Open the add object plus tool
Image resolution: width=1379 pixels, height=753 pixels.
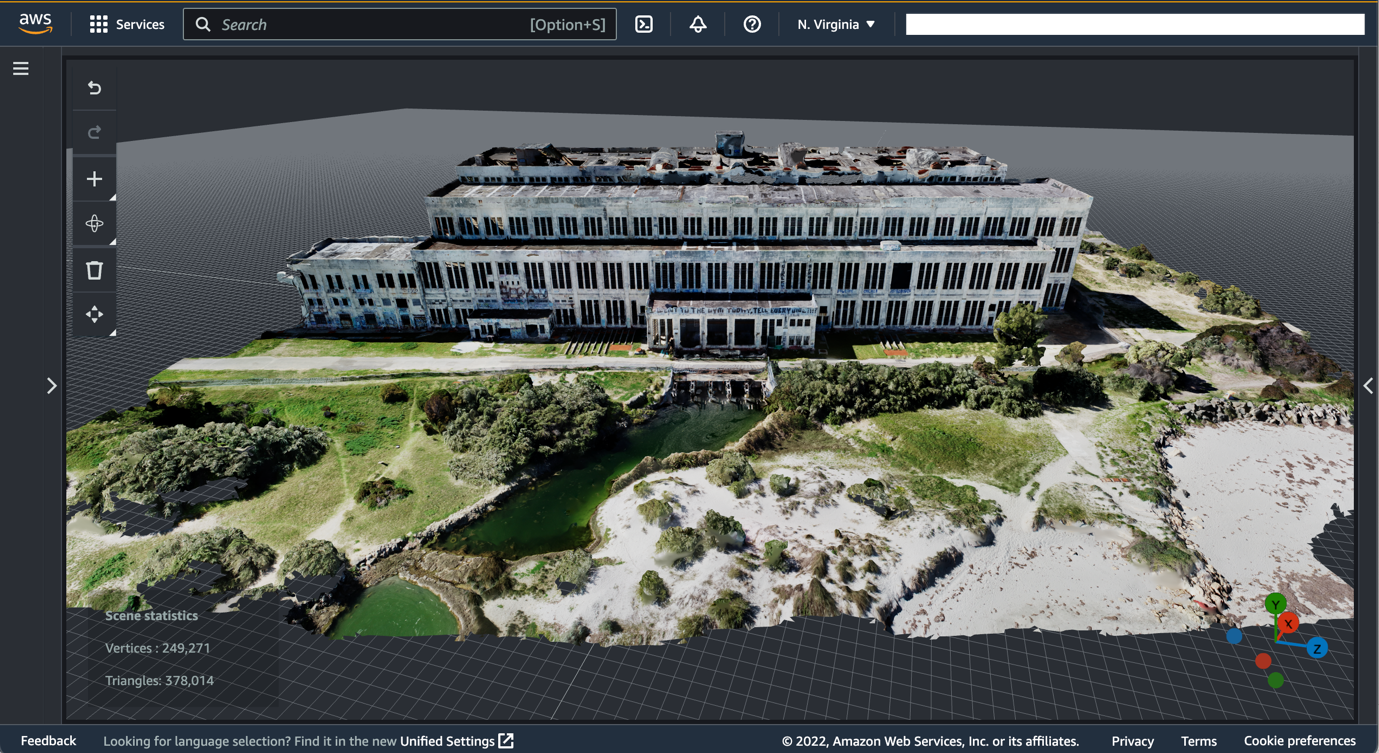coord(94,179)
